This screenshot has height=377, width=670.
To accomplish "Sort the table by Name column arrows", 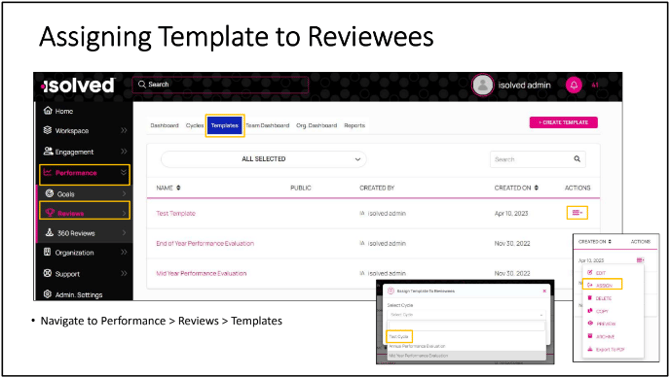I will tap(179, 188).
